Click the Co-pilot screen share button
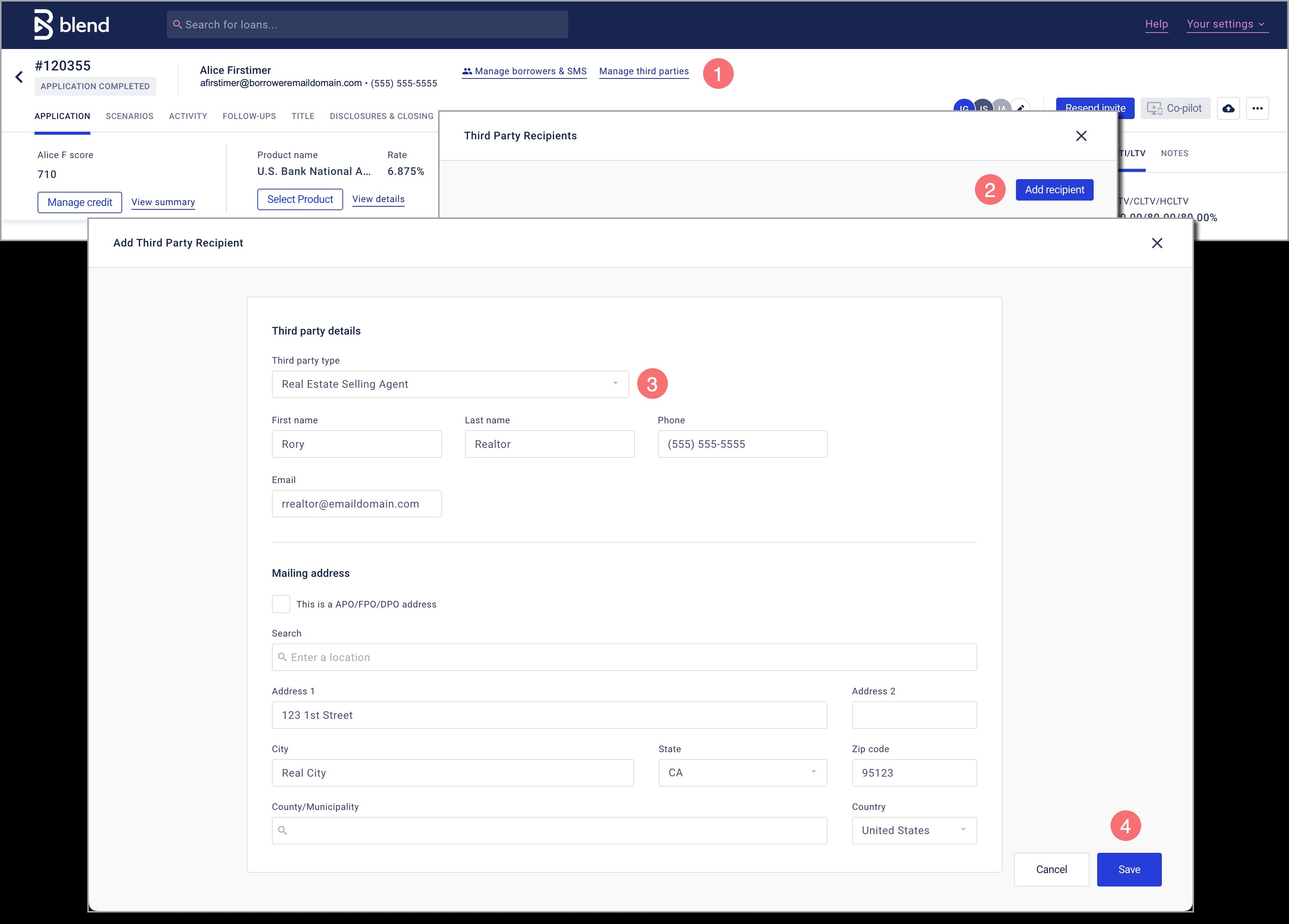Screen dimensions: 1289x924 [1175, 108]
